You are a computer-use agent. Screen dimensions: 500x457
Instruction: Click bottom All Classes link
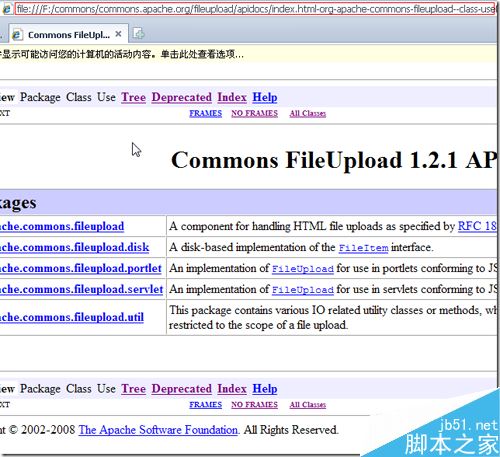pos(308,405)
